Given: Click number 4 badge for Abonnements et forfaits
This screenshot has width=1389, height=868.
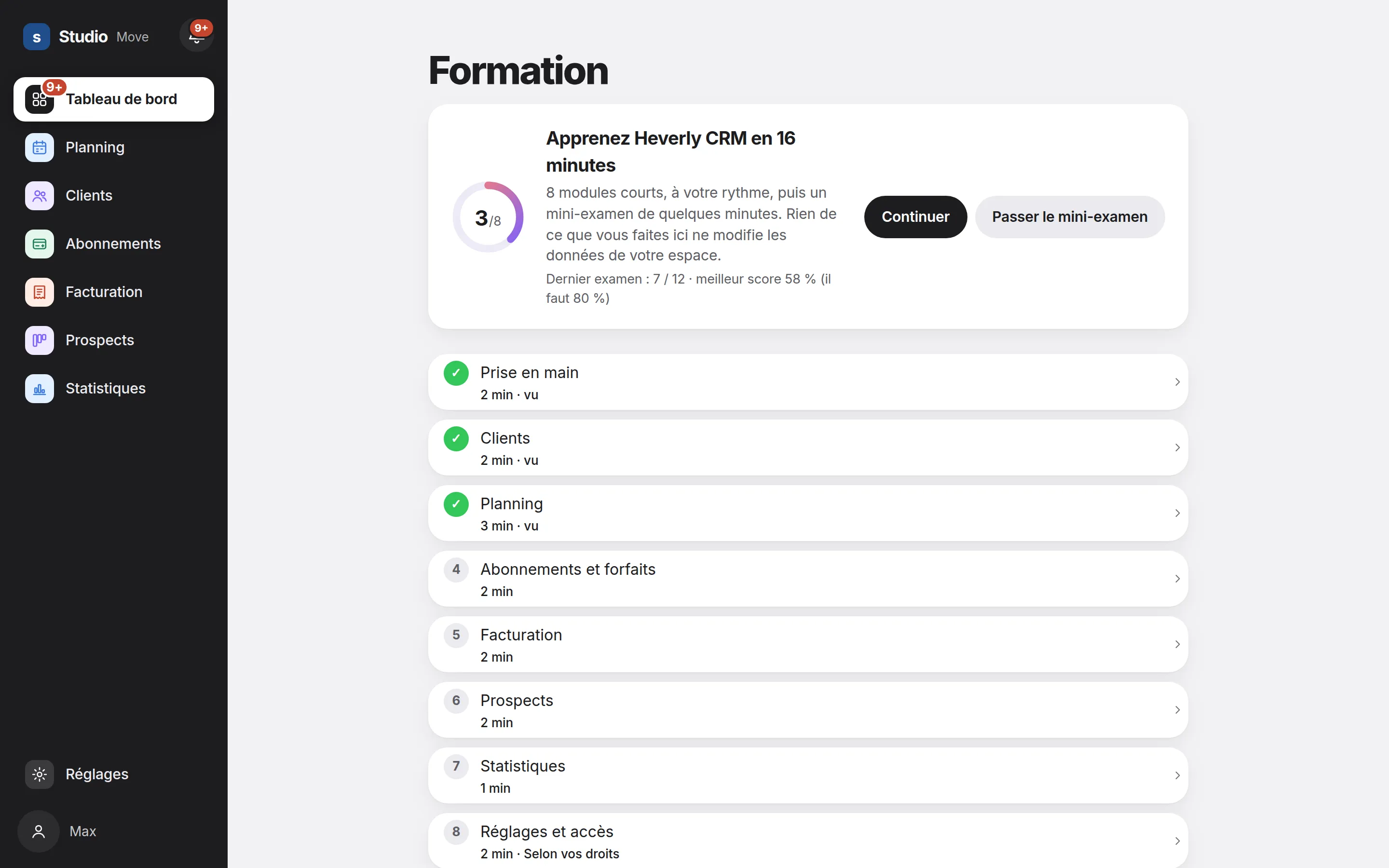Looking at the screenshot, I should coord(456,570).
